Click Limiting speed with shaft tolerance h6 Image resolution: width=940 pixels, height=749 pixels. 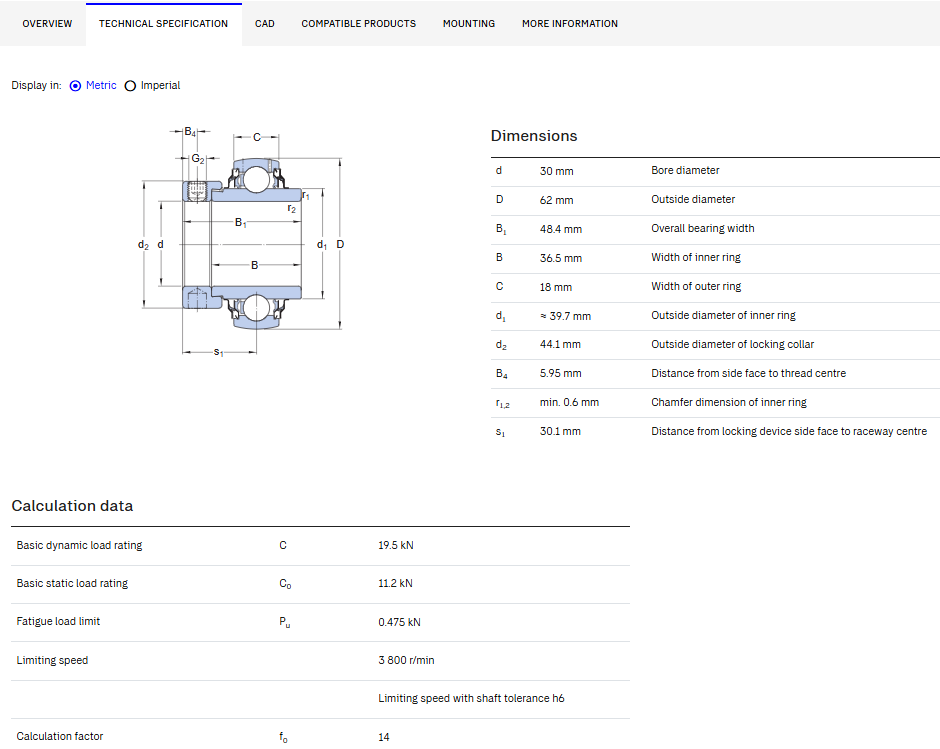(471, 699)
